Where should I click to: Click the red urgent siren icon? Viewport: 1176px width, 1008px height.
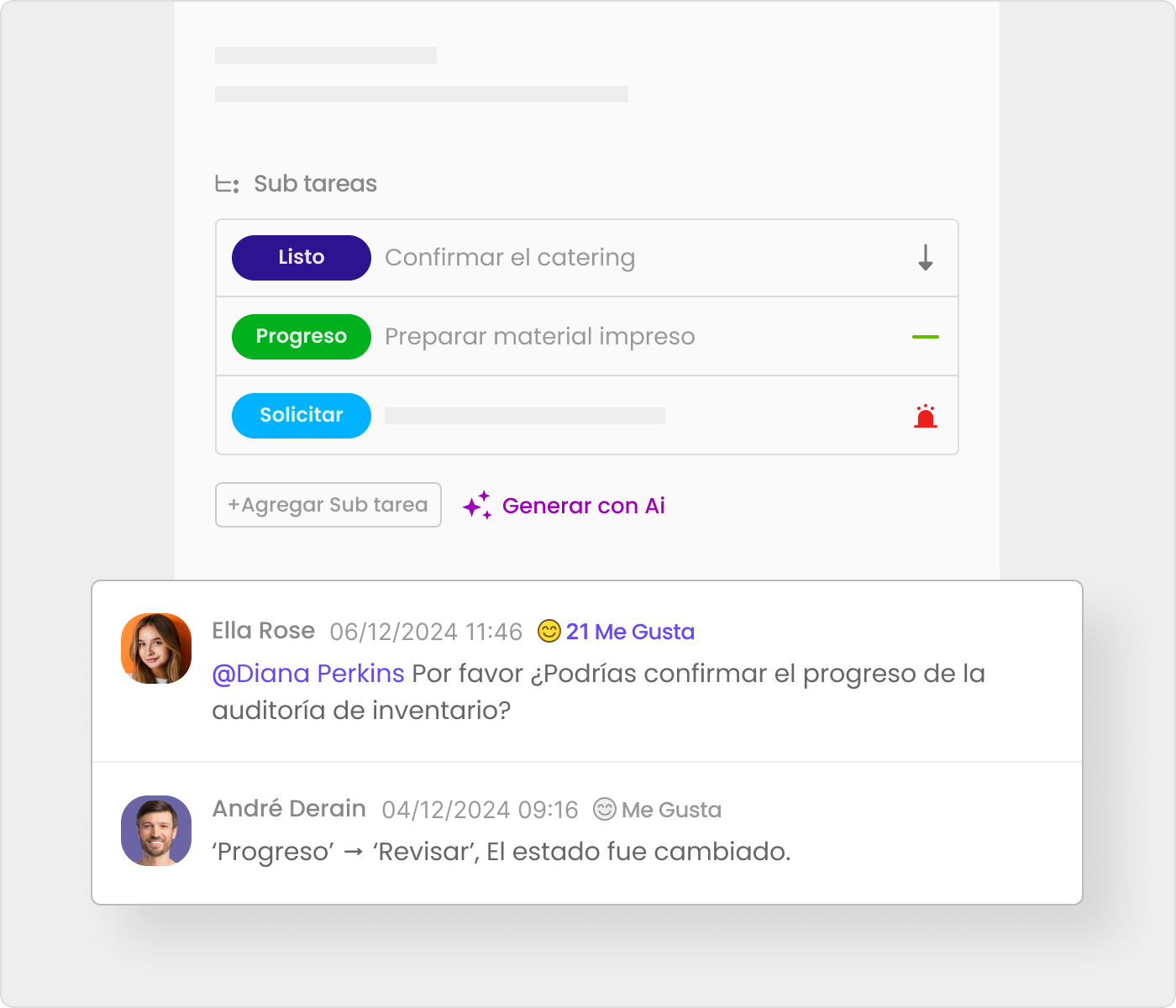[x=925, y=416]
